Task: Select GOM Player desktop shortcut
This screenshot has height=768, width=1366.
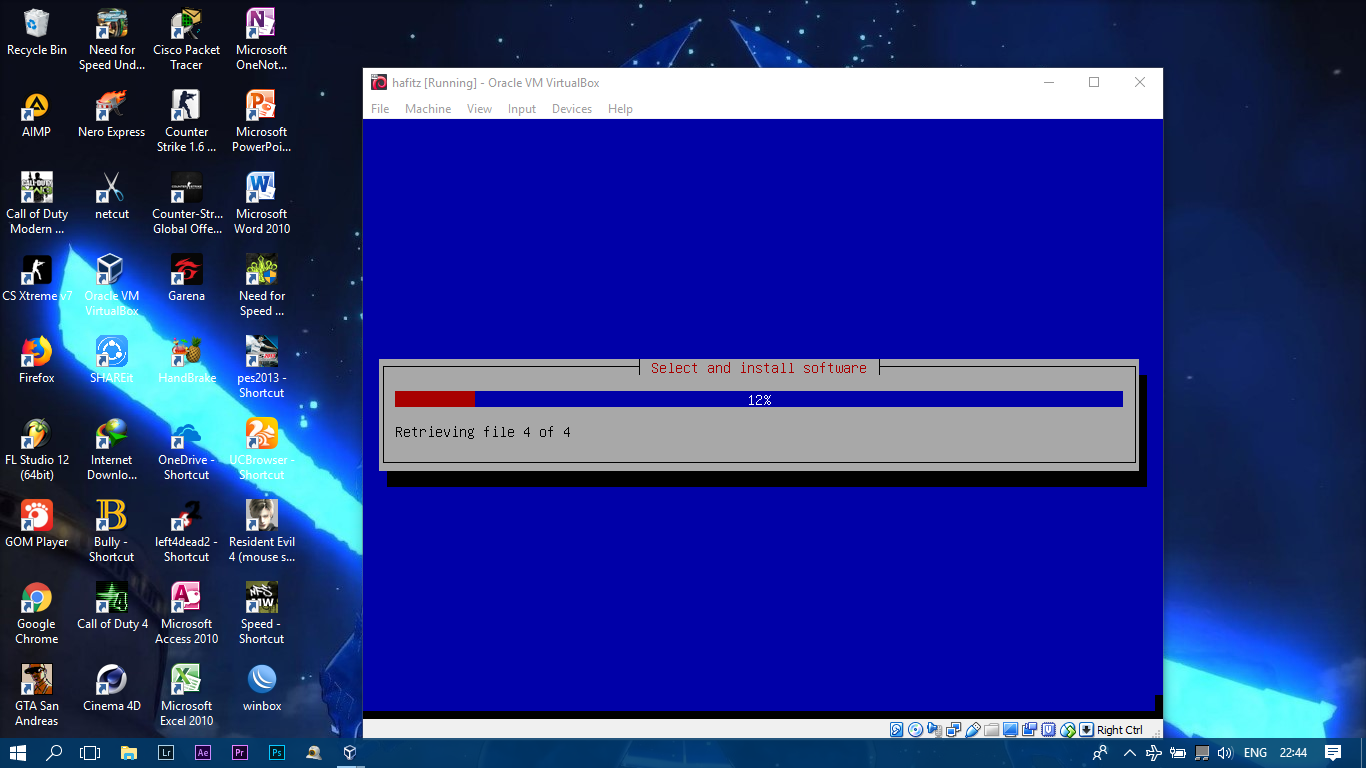Action: [37, 525]
